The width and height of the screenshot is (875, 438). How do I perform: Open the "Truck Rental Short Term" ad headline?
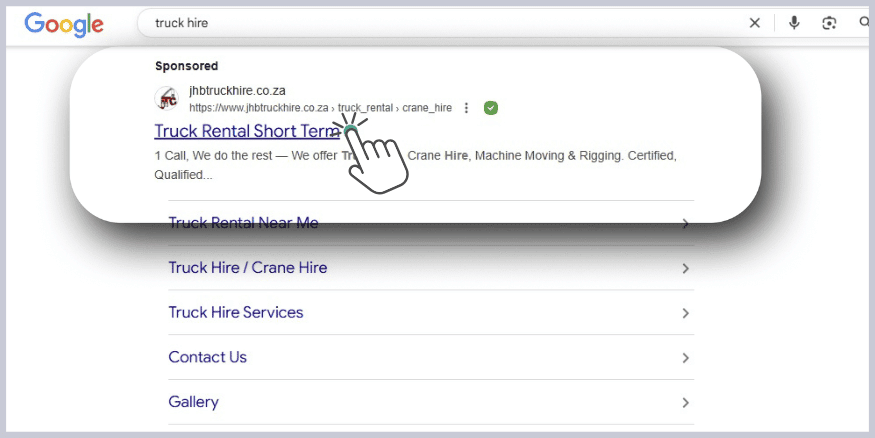246,132
